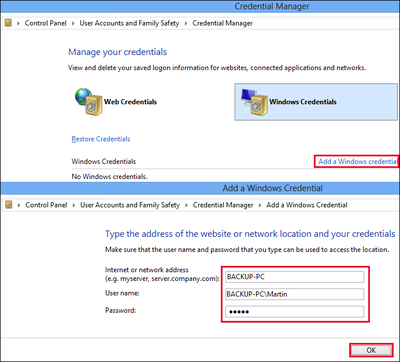This screenshot has width=400, height=362.
Task: Expand arrow after Control Panel in top breadcrumb
Action: [x=73, y=23]
